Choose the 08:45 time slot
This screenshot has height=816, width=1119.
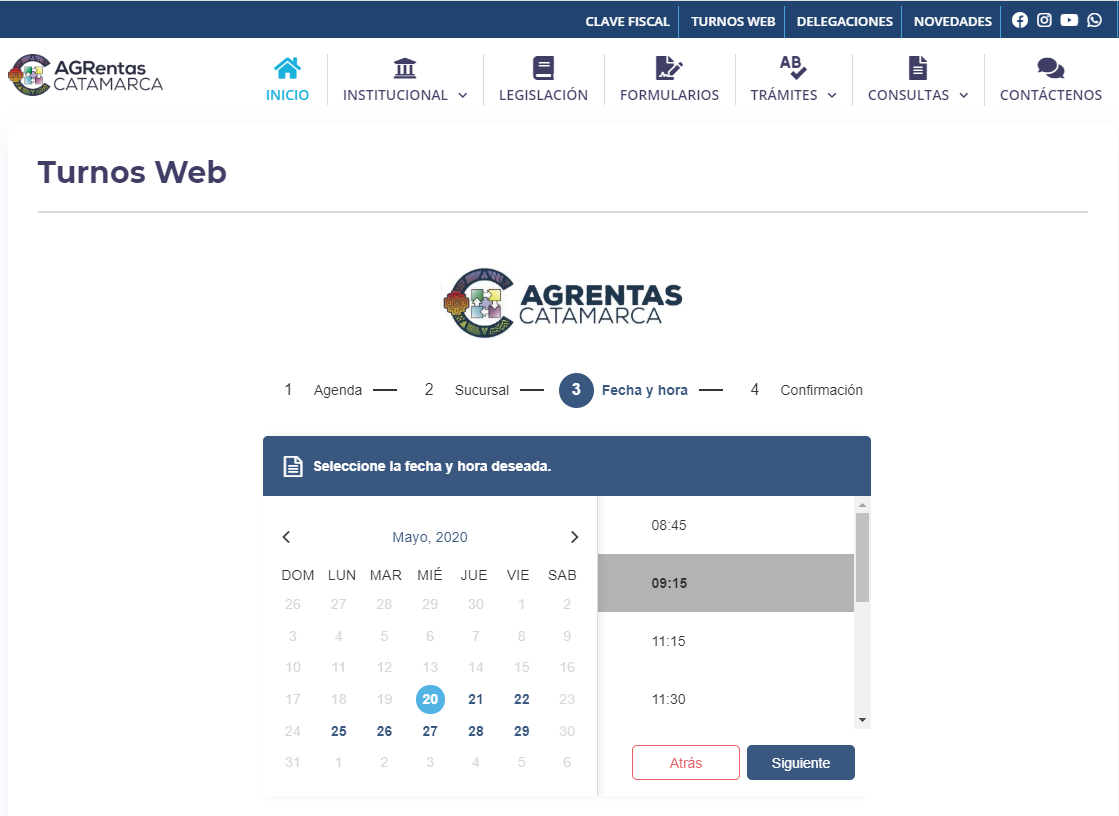pyautogui.click(x=726, y=525)
